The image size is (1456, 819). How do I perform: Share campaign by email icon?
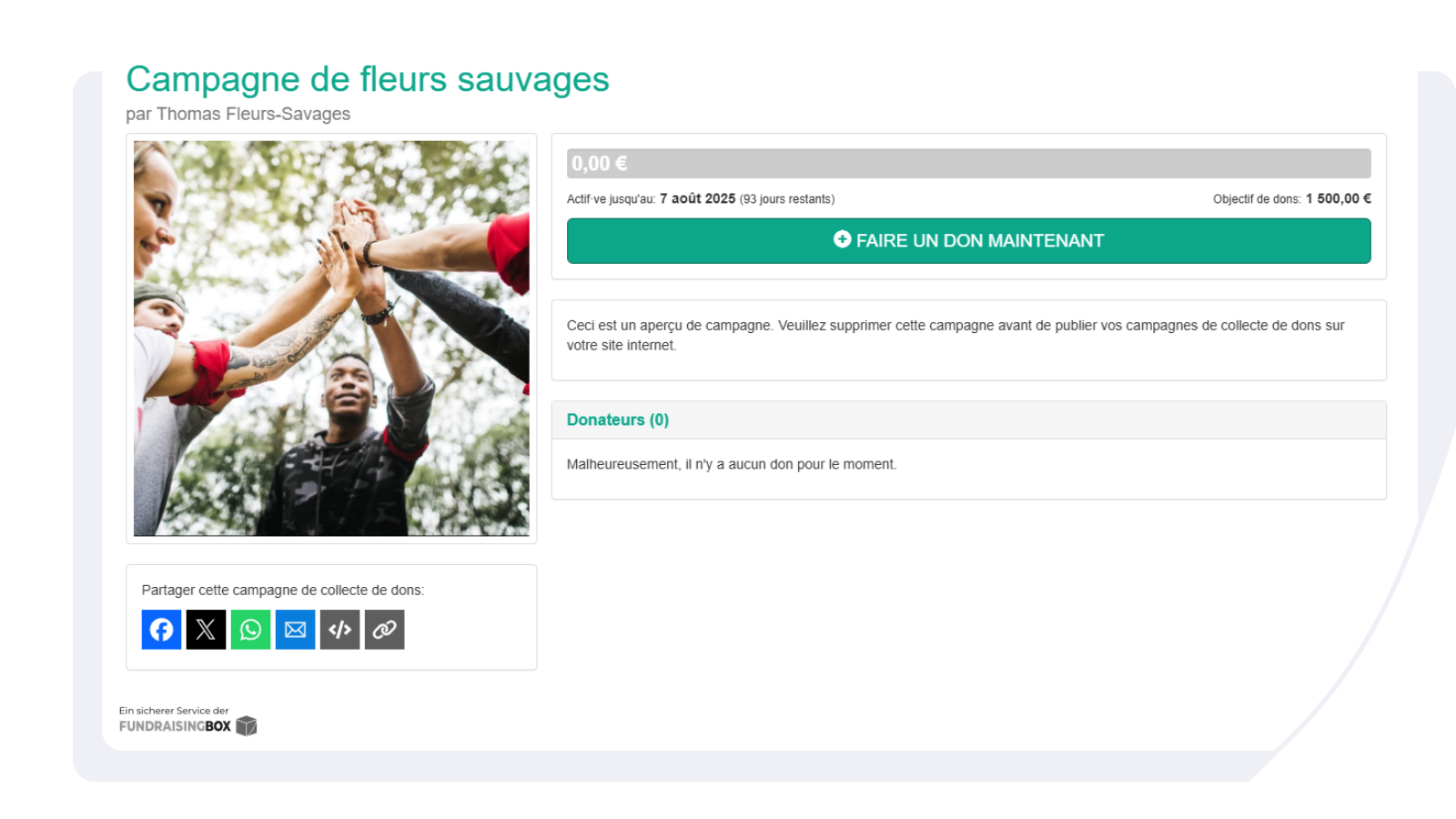click(295, 630)
